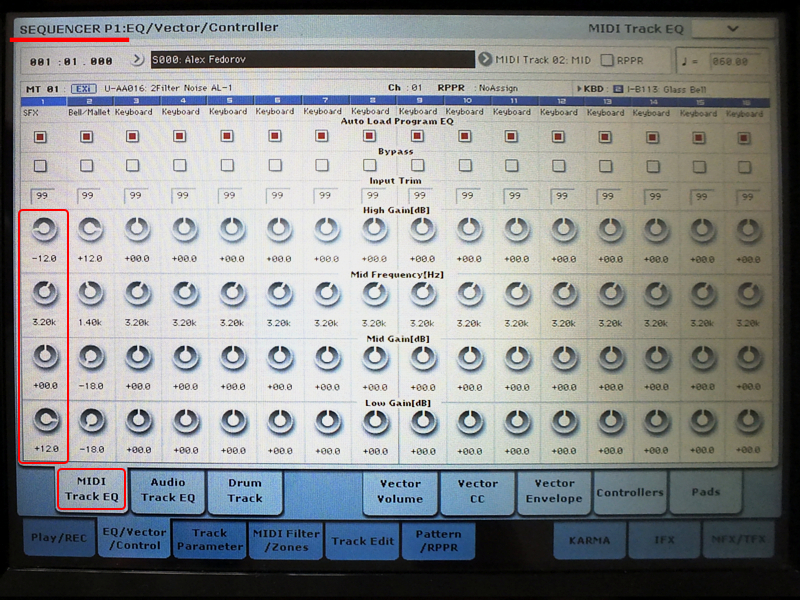Toggle Auto Load Program EQ for track 2
Image resolution: width=800 pixels, height=600 pixels.
pos(87,137)
